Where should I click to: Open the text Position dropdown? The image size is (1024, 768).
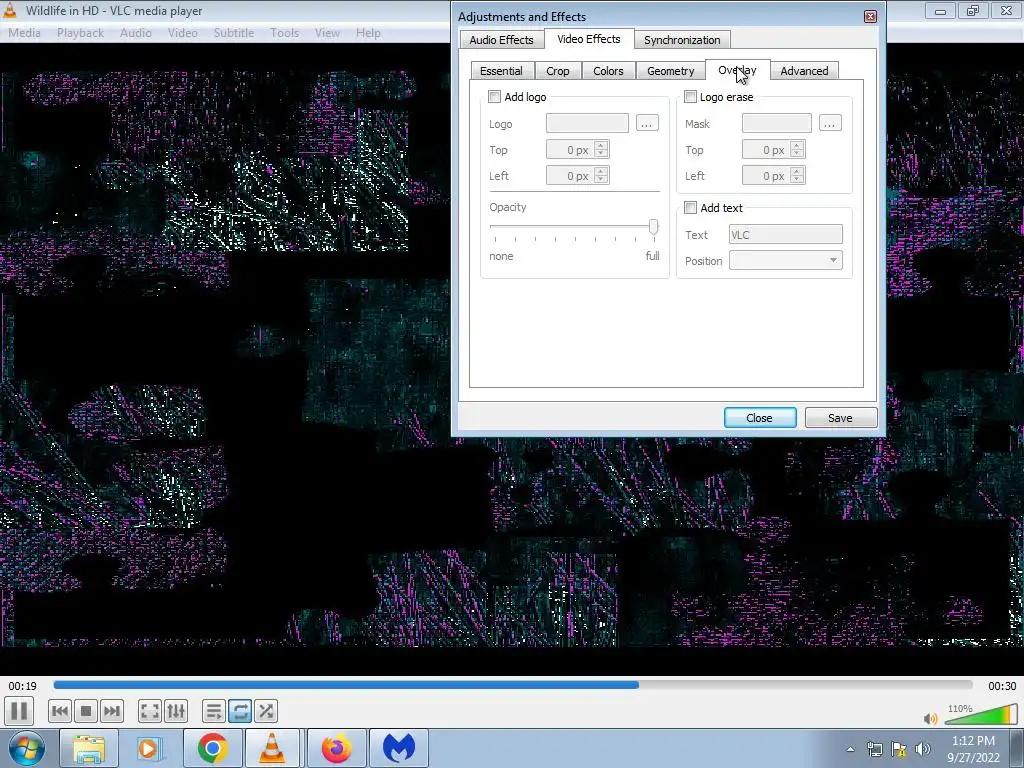pos(785,261)
